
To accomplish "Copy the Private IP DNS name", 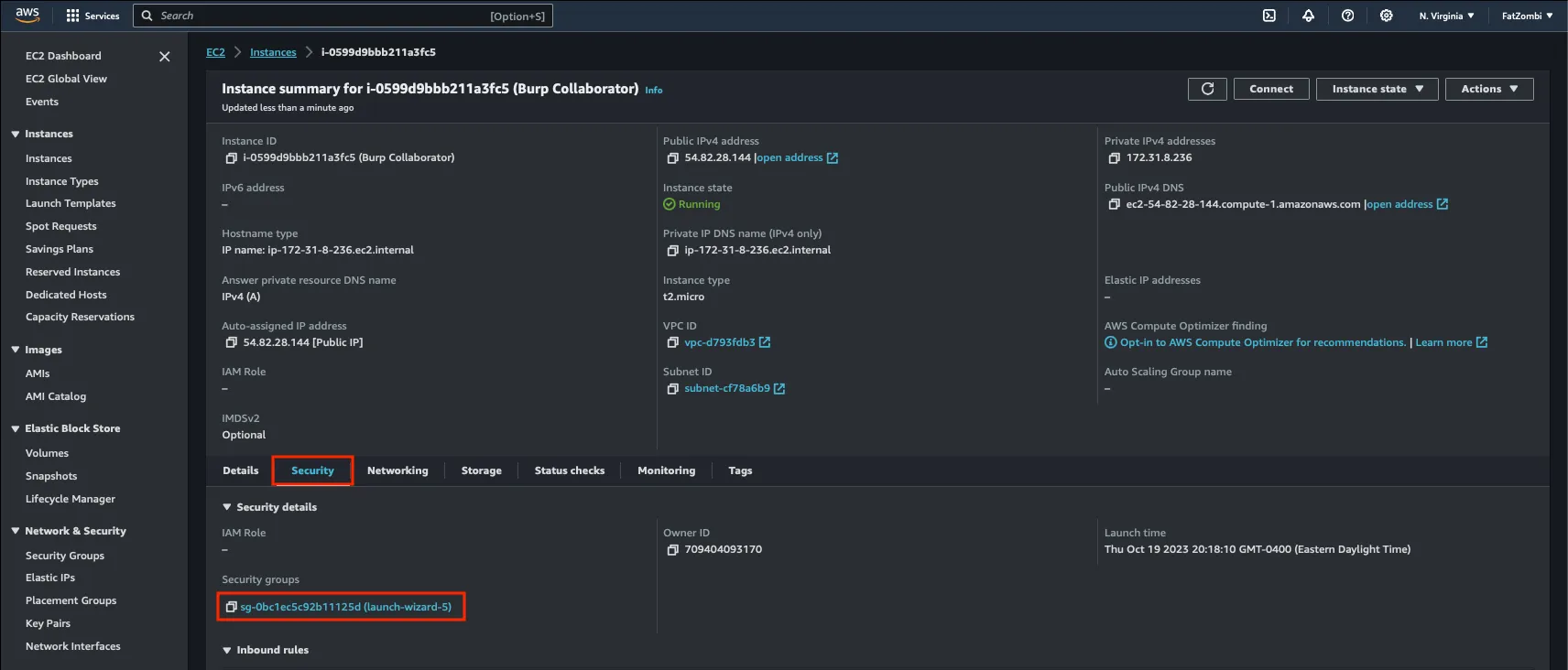I will [673, 251].
